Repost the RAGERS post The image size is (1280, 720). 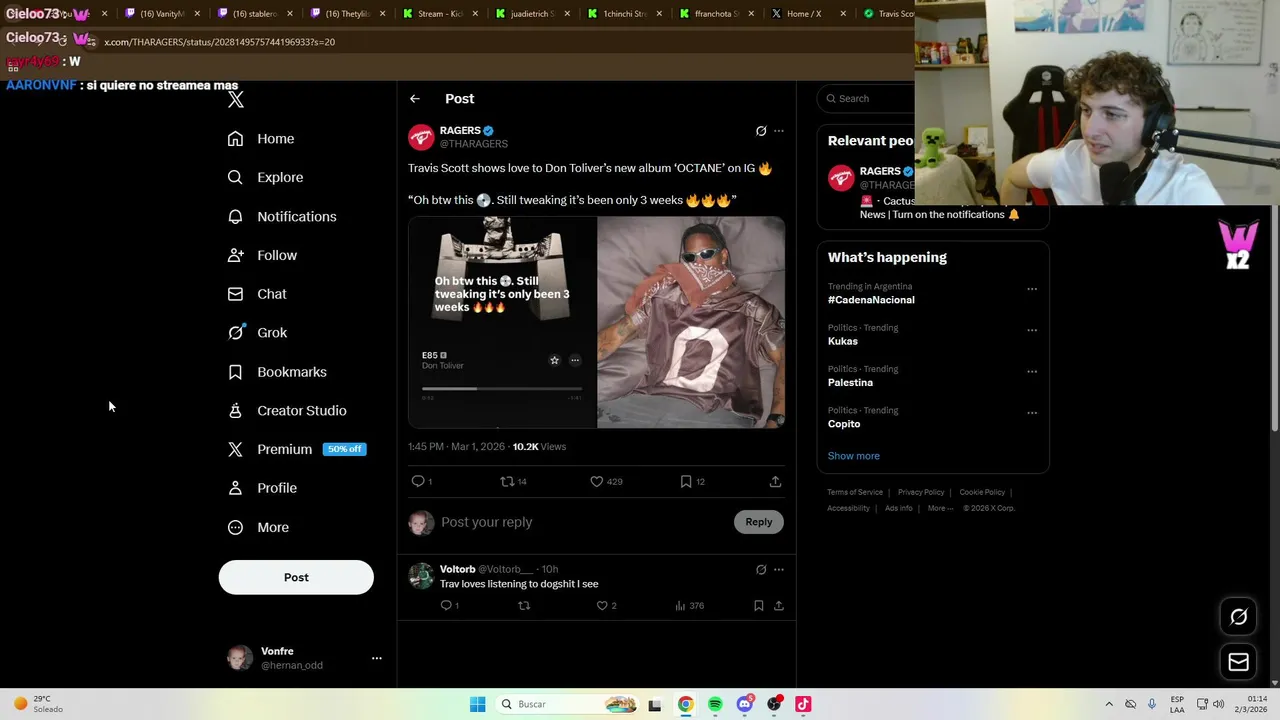(507, 482)
